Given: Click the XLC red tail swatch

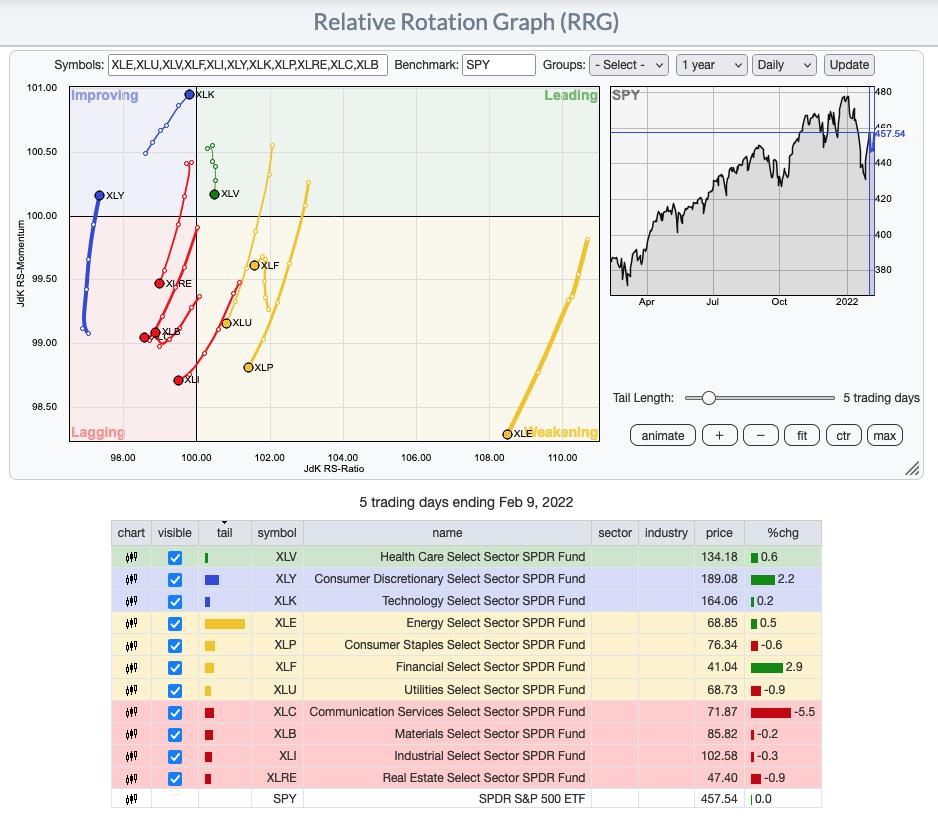Looking at the screenshot, I should [x=209, y=713].
